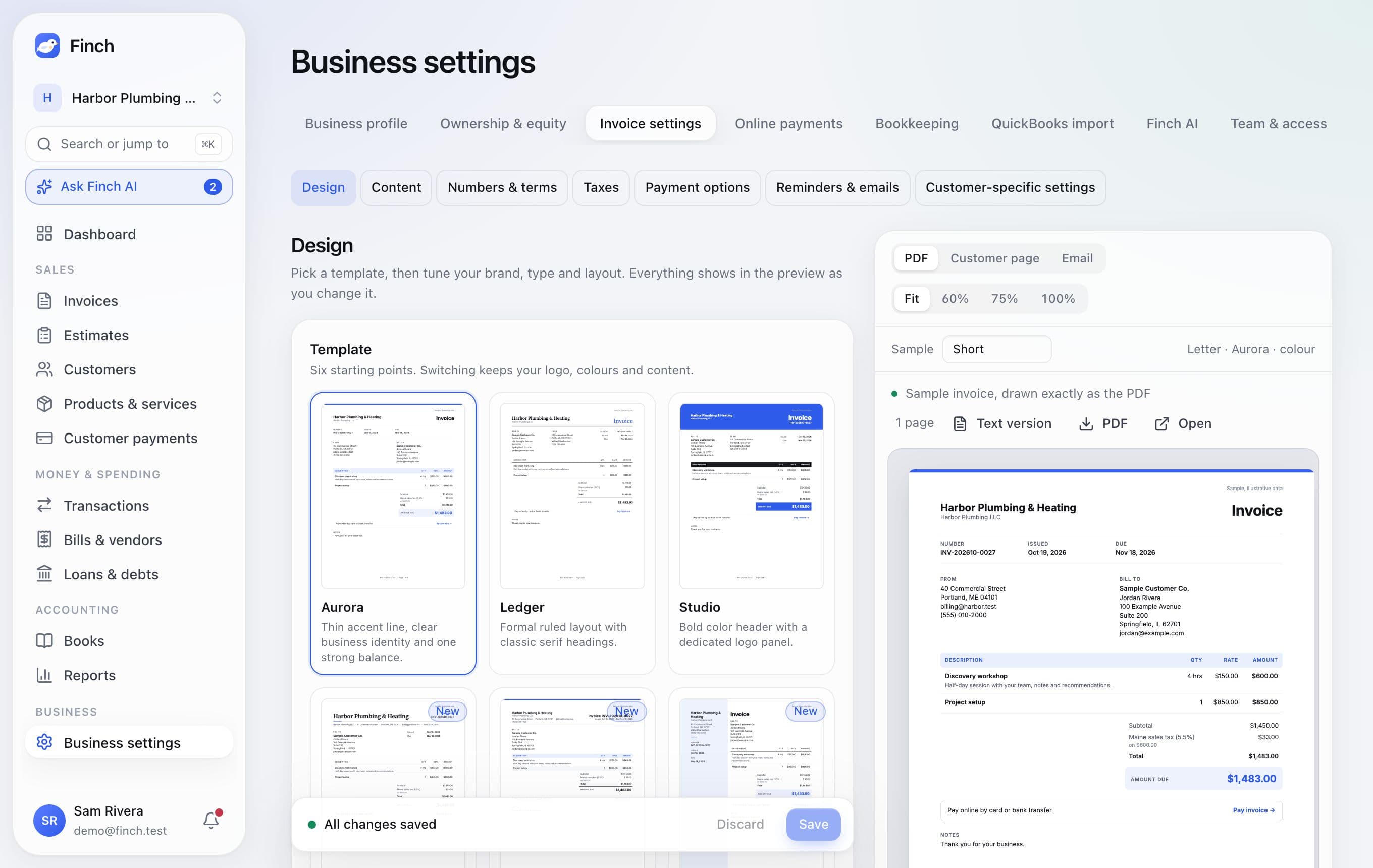
Task: Click the Products & services box icon
Action: click(44, 404)
